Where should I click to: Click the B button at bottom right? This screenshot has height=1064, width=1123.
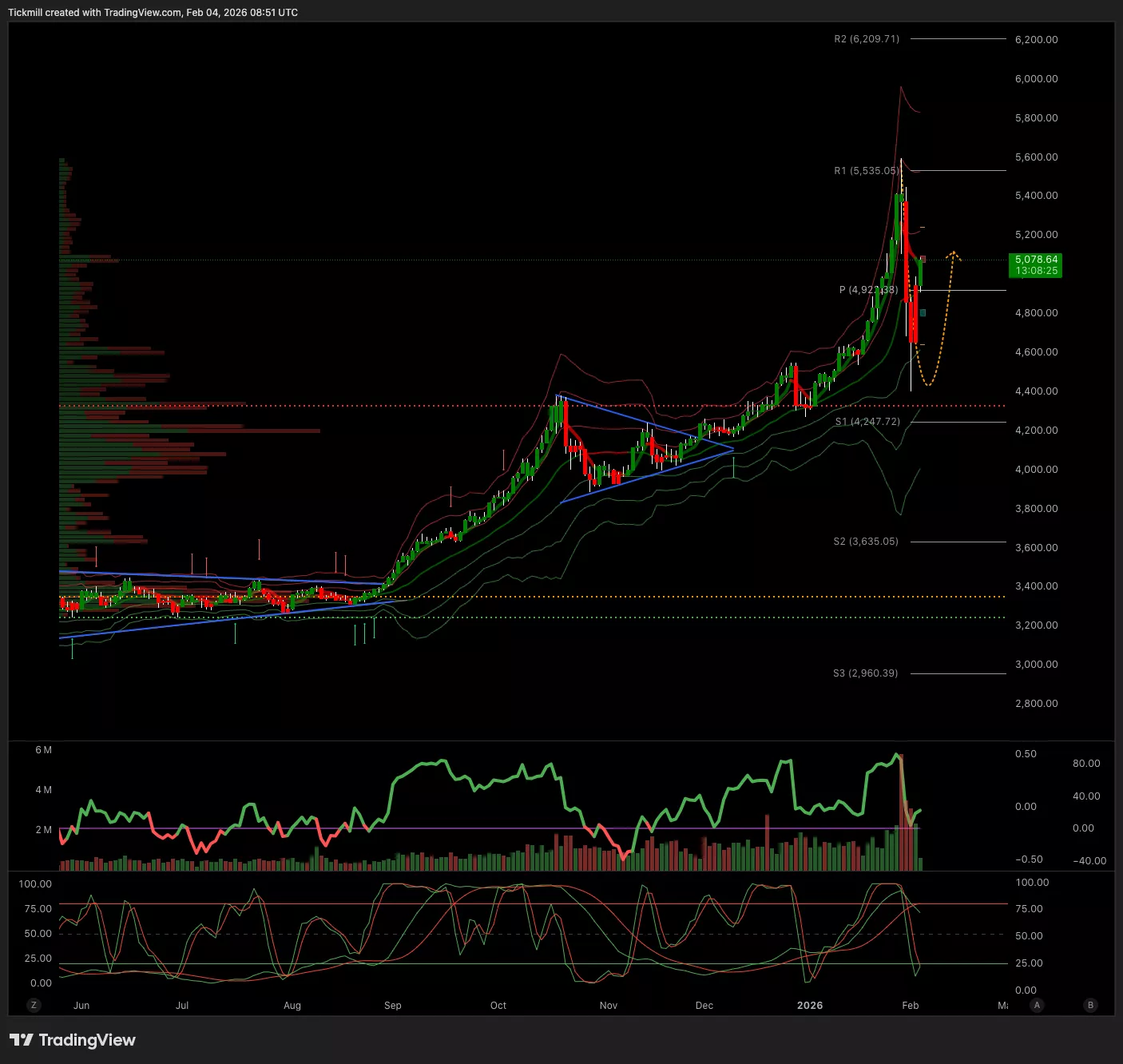click(1090, 1005)
